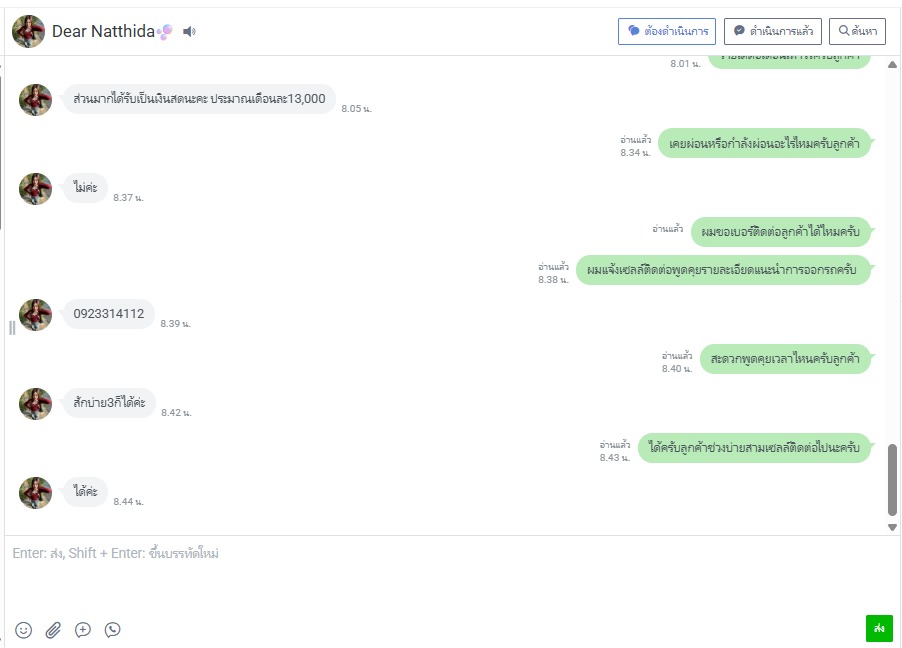Open search with the ค้นหา button
Viewport: 902px width, 648px height.
857,31
